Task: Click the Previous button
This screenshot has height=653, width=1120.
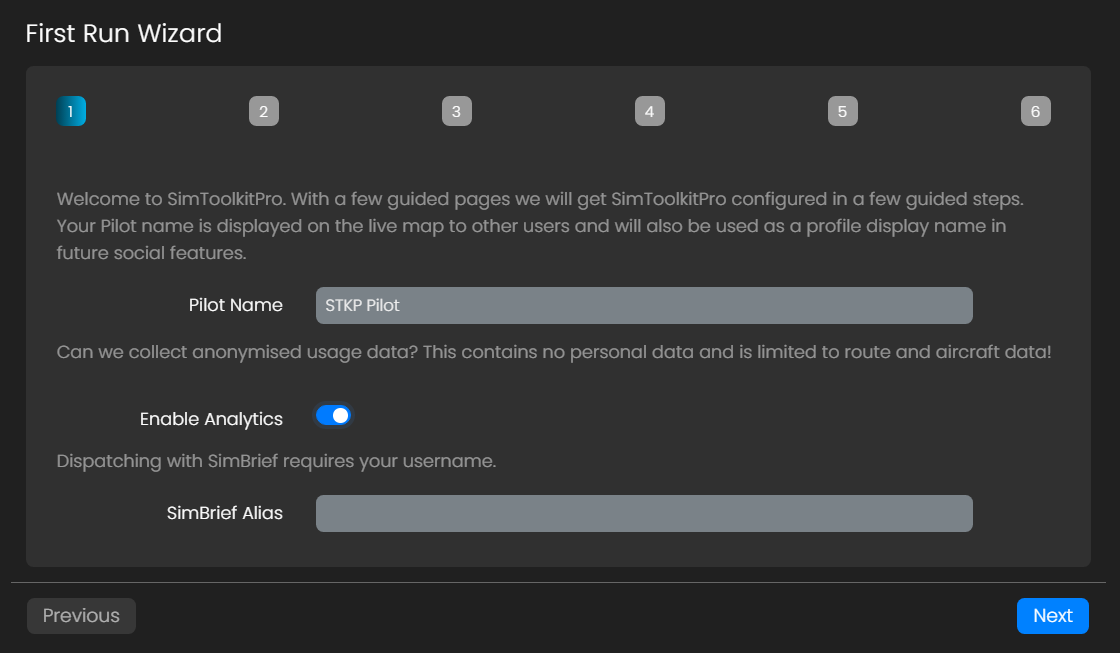Action: point(81,616)
